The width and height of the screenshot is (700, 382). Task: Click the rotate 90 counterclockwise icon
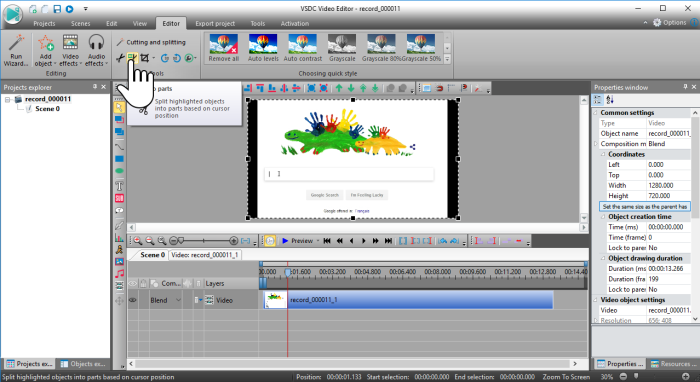pyautogui.click(x=177, y=58)
